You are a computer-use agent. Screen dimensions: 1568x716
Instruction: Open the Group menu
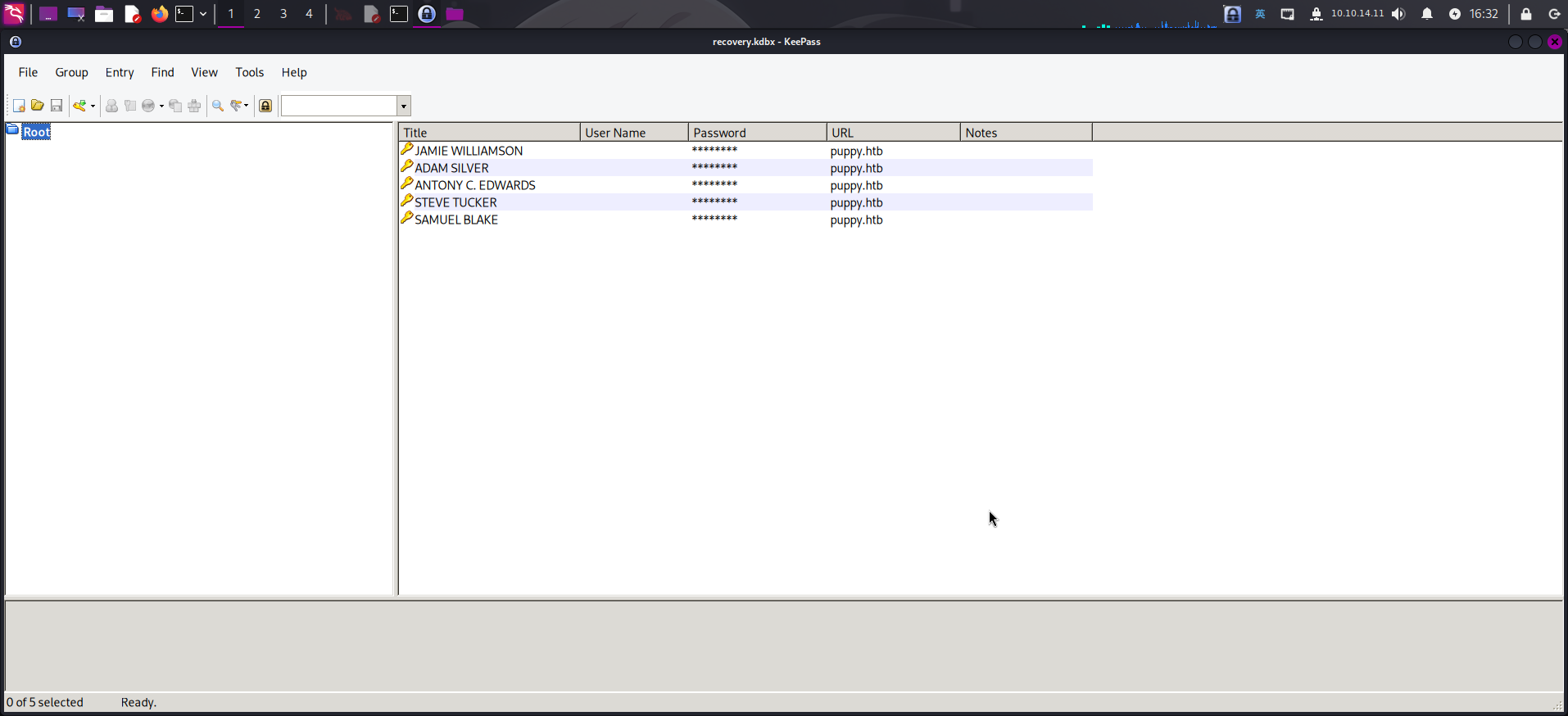[71, 72]
